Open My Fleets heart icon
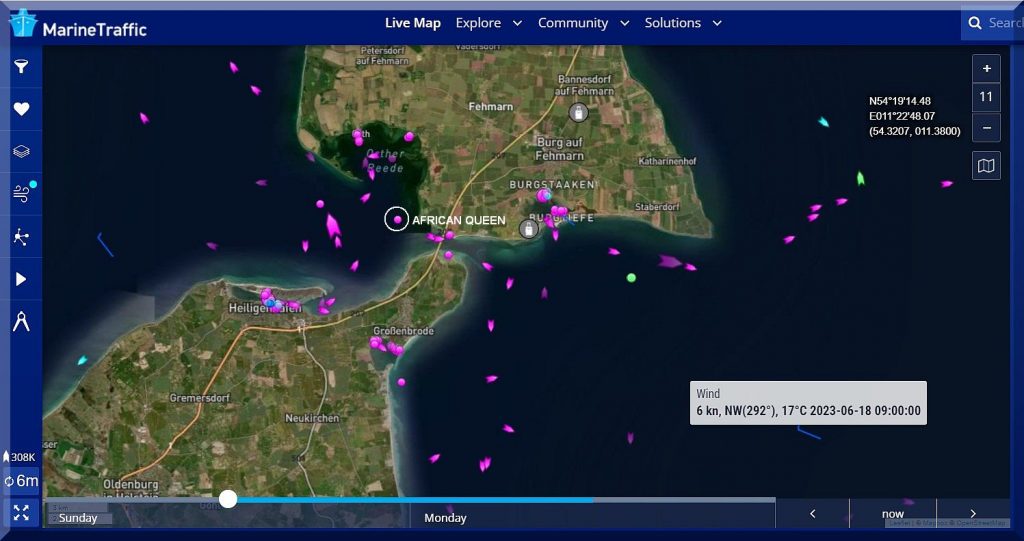This screenshot has width=1024, height=541. point(21,109)
